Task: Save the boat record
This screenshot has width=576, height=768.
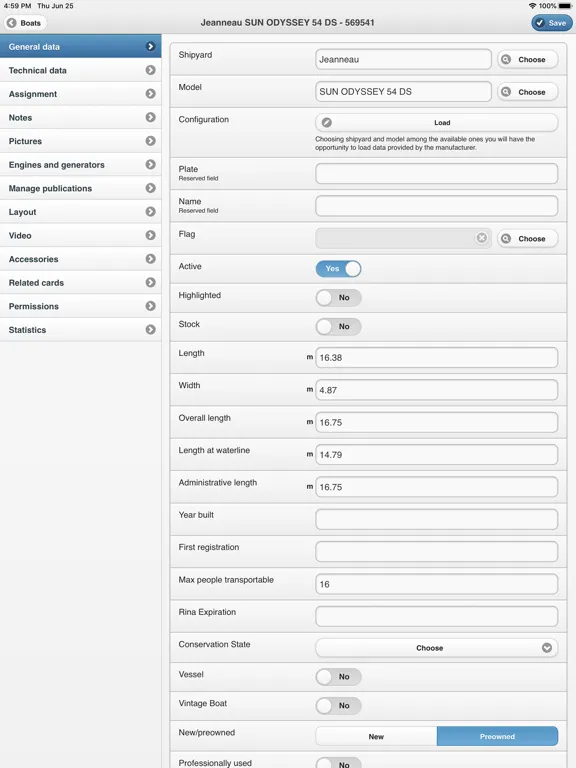Action: [x=552, y=23]
